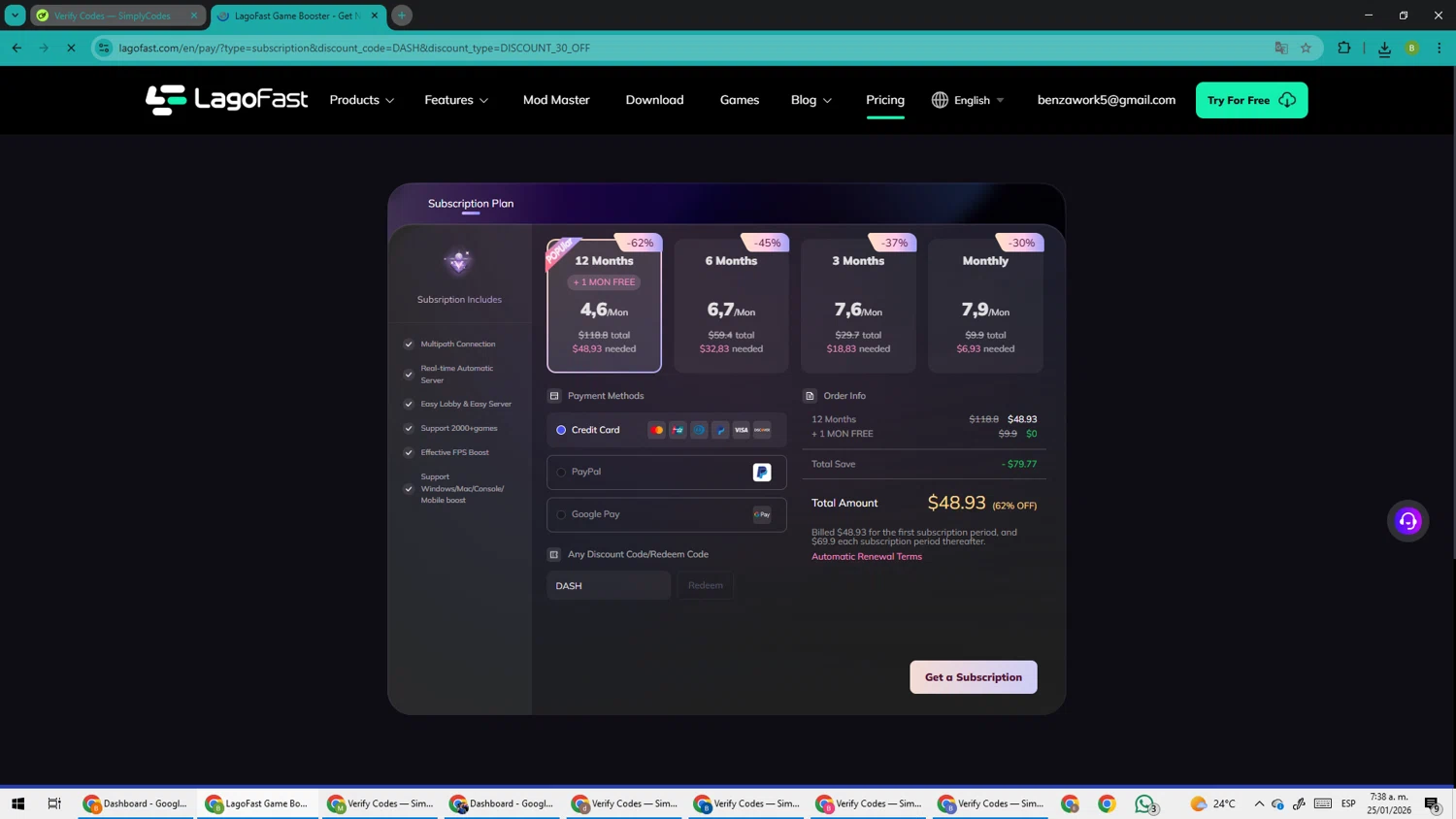Image resolution: width=1456 pixels, height=819 pixels.
Task: Click the LagoFast logo
Action: point(226,100)
